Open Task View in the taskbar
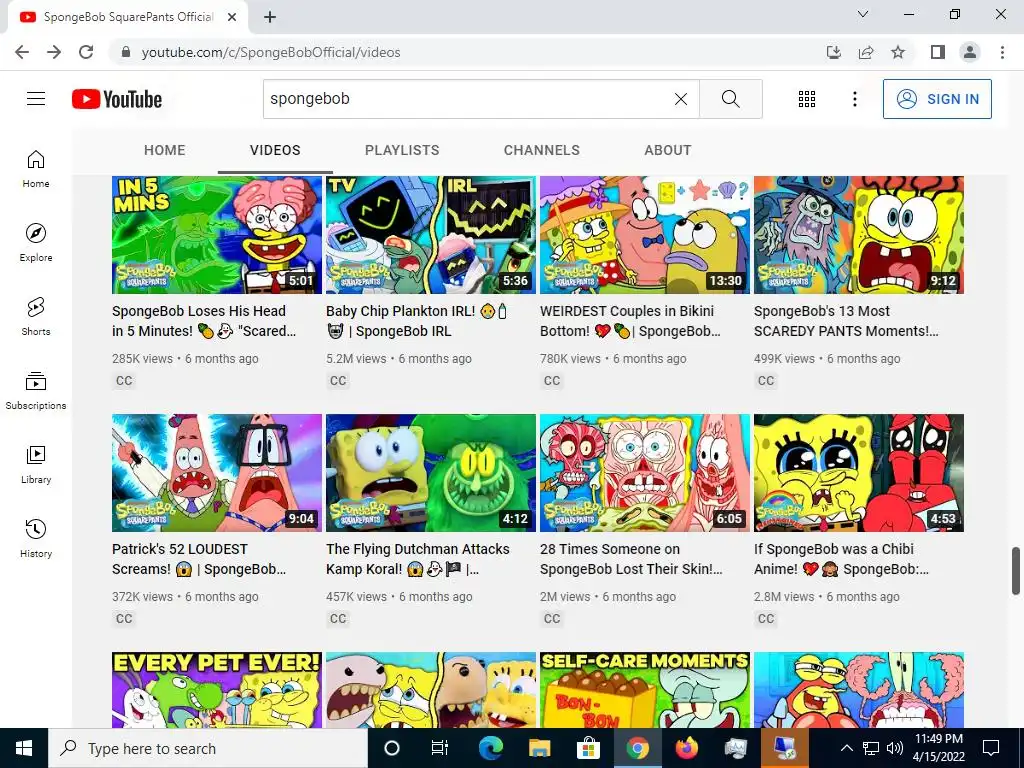The width and height of the screenshot is (1024, 768). pyautogui.click(x=440, y=748)
